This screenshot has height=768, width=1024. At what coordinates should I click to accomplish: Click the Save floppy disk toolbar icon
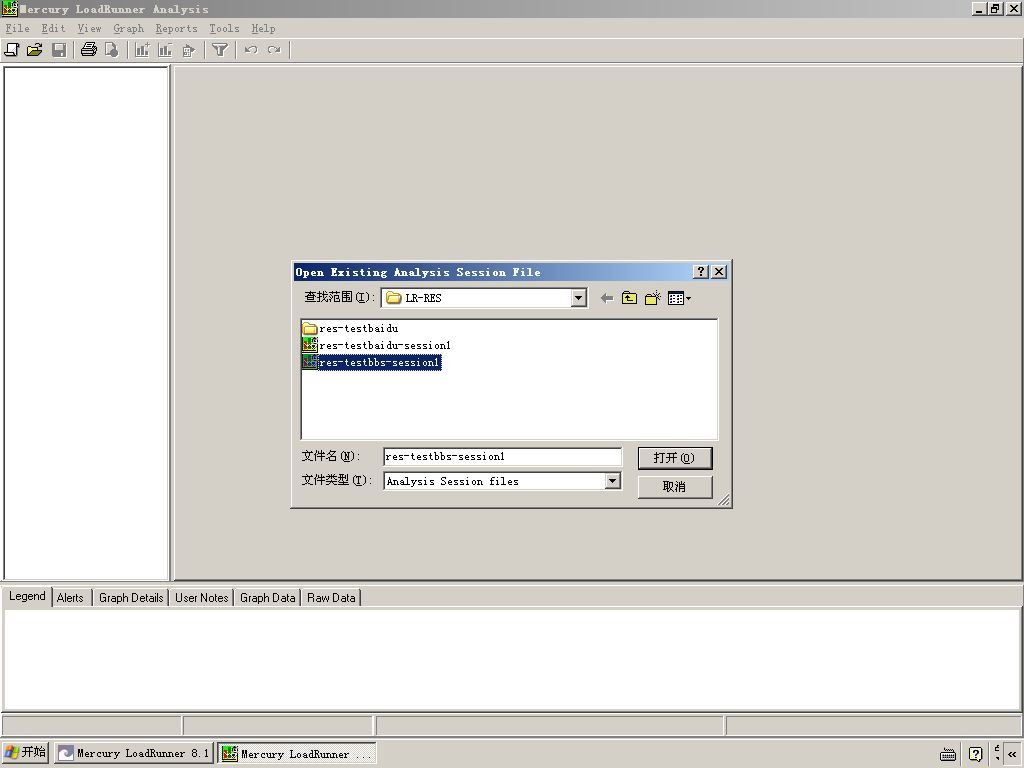[59, 50]
